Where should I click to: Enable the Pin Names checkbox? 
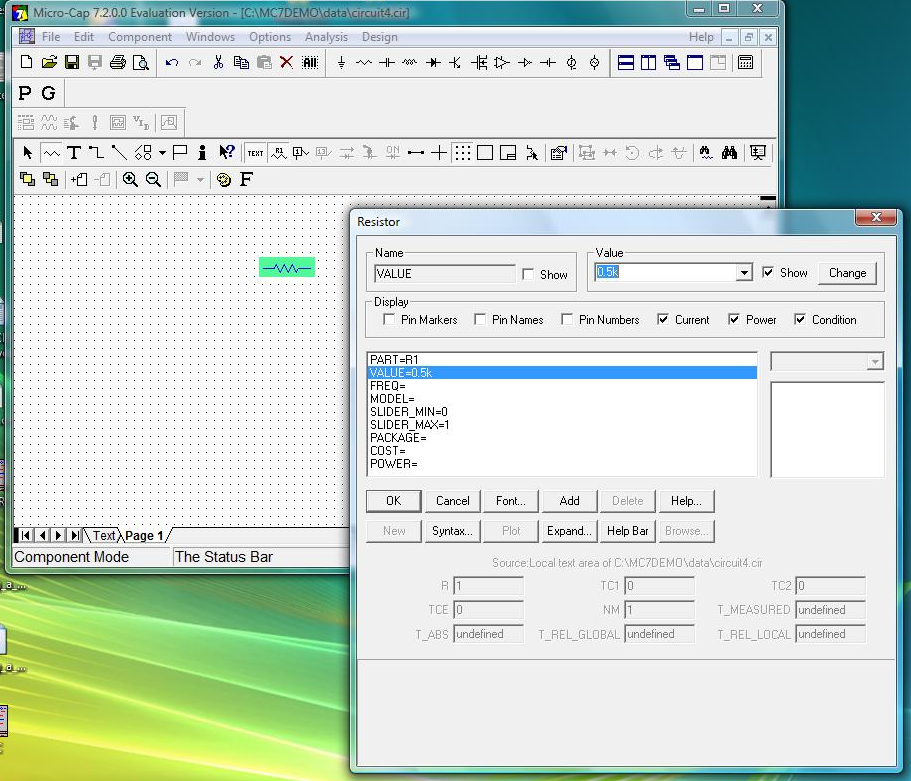[x=480, y=320]
